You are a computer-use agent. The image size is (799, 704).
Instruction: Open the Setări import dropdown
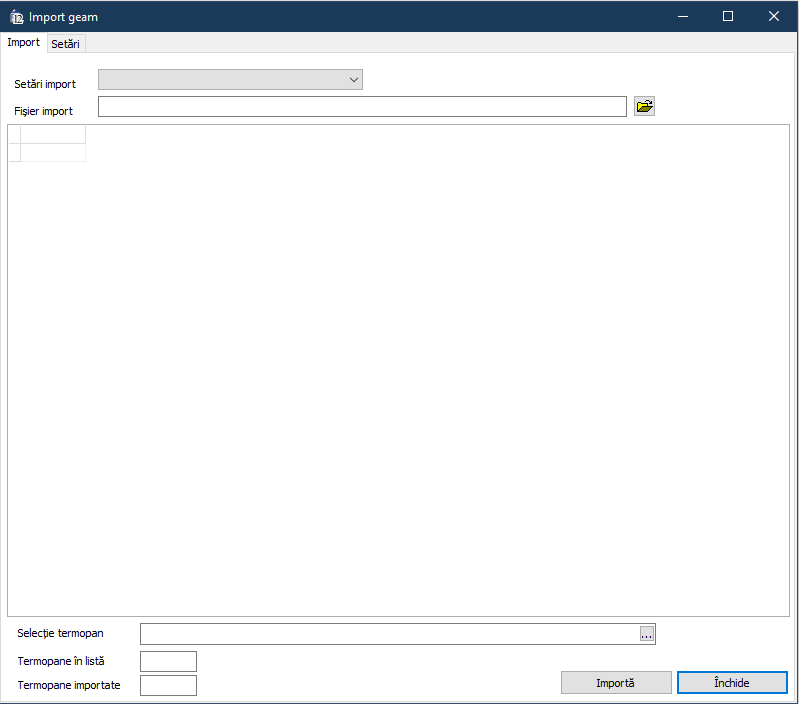point(230,80)
